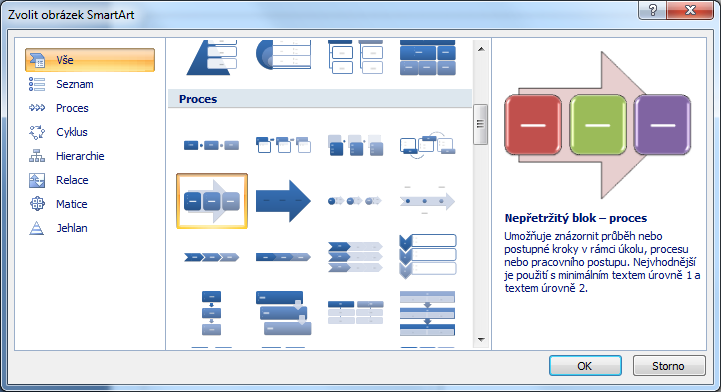Open the dialog help question mark button
This screenshot has height=392, width=721.
[652, 10]
